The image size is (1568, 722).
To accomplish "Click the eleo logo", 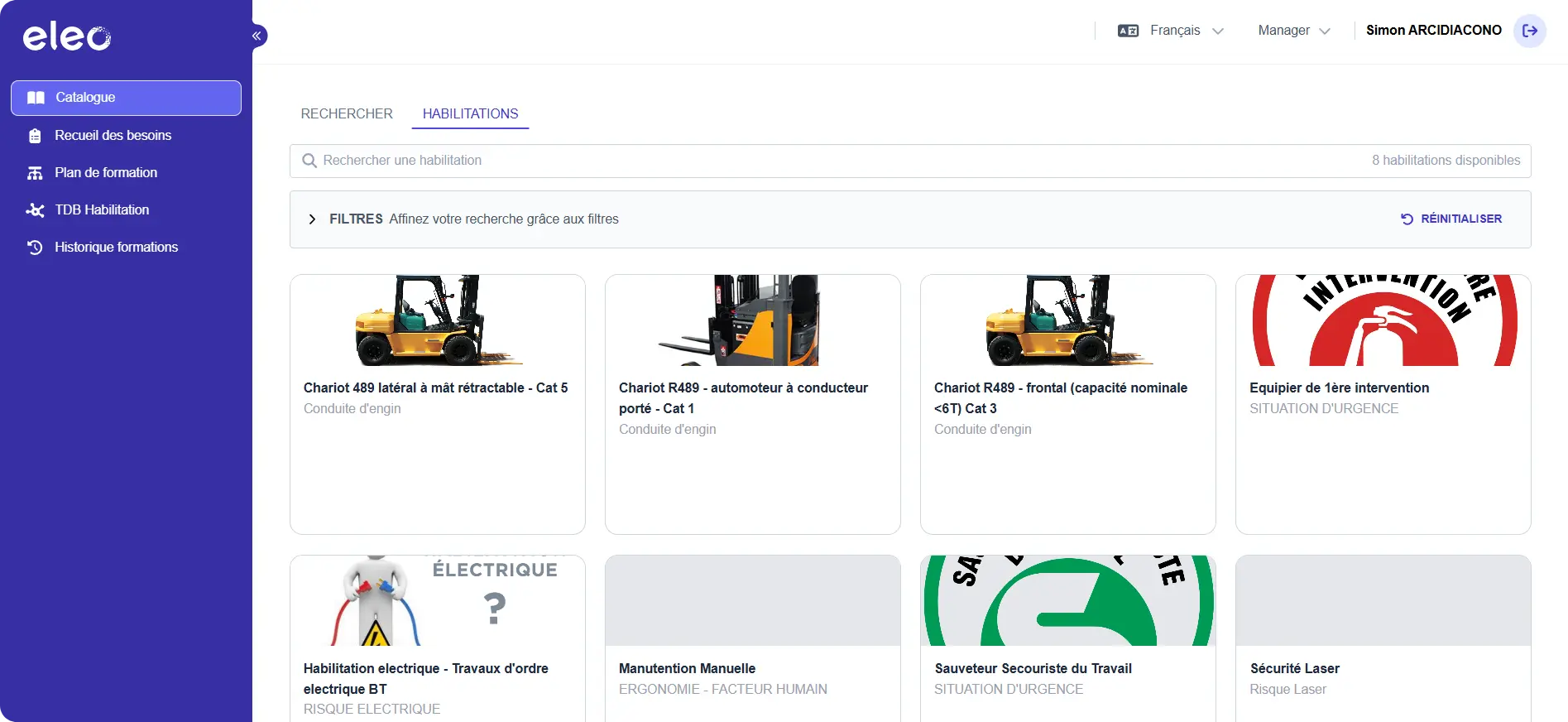I will tap(67, 36).
